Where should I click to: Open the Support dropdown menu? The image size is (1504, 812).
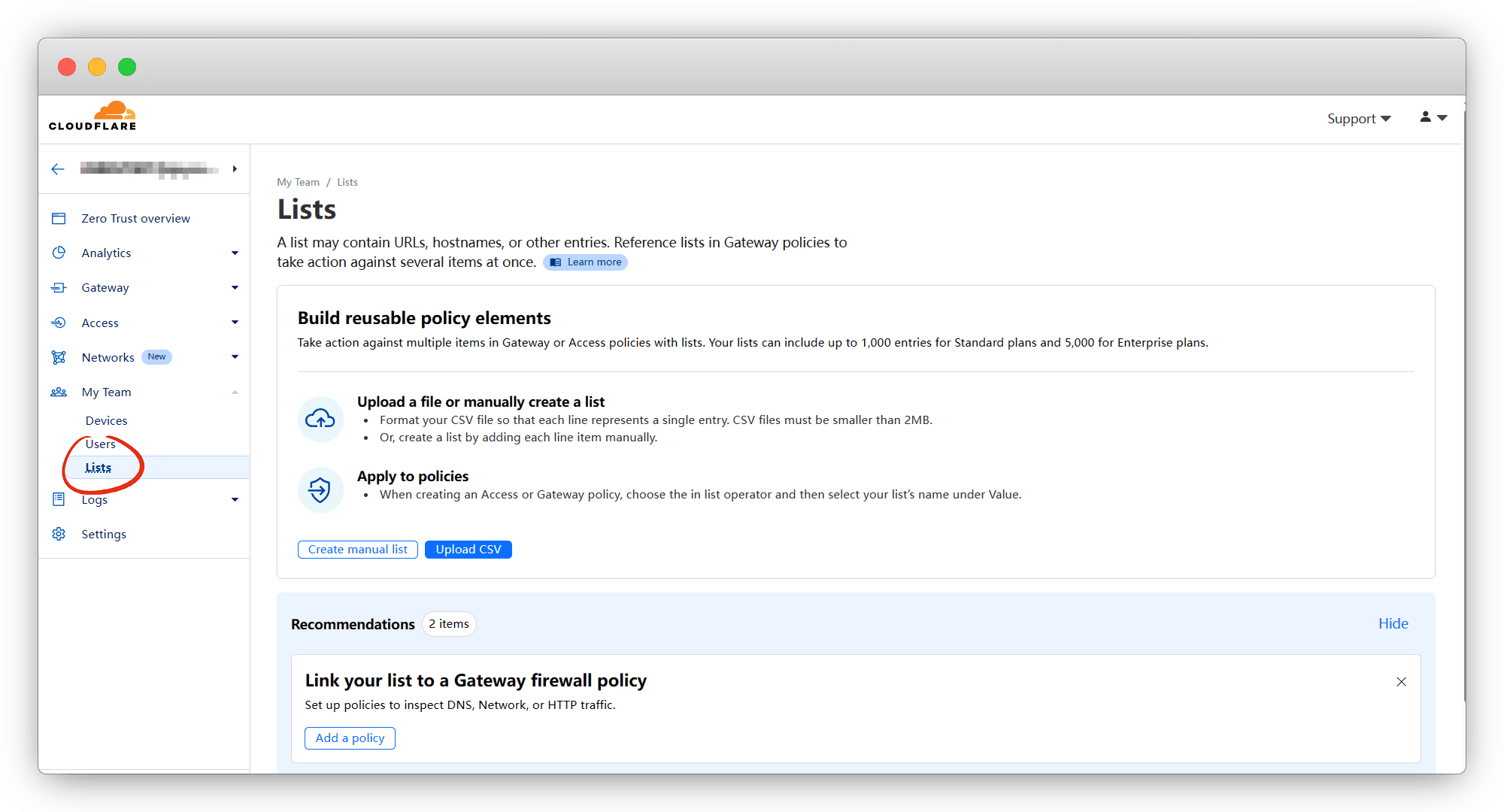(x=1358, y=119)
